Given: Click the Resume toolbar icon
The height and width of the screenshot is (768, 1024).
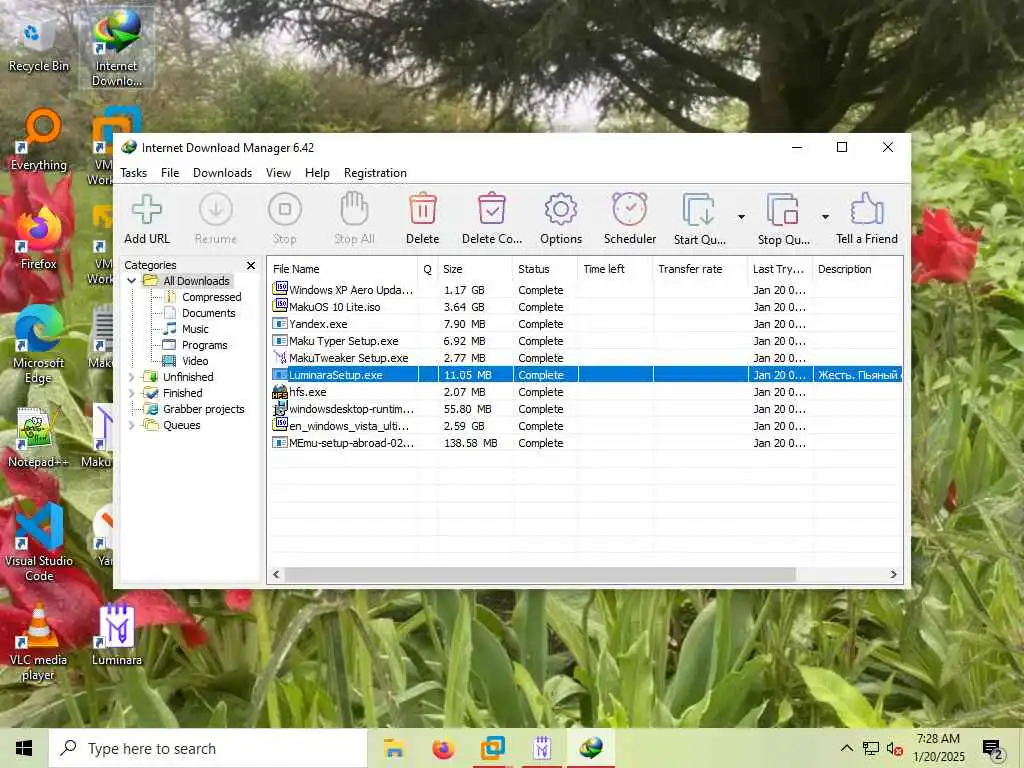Looking at the screenshot, I should click(x=216, y=210).
